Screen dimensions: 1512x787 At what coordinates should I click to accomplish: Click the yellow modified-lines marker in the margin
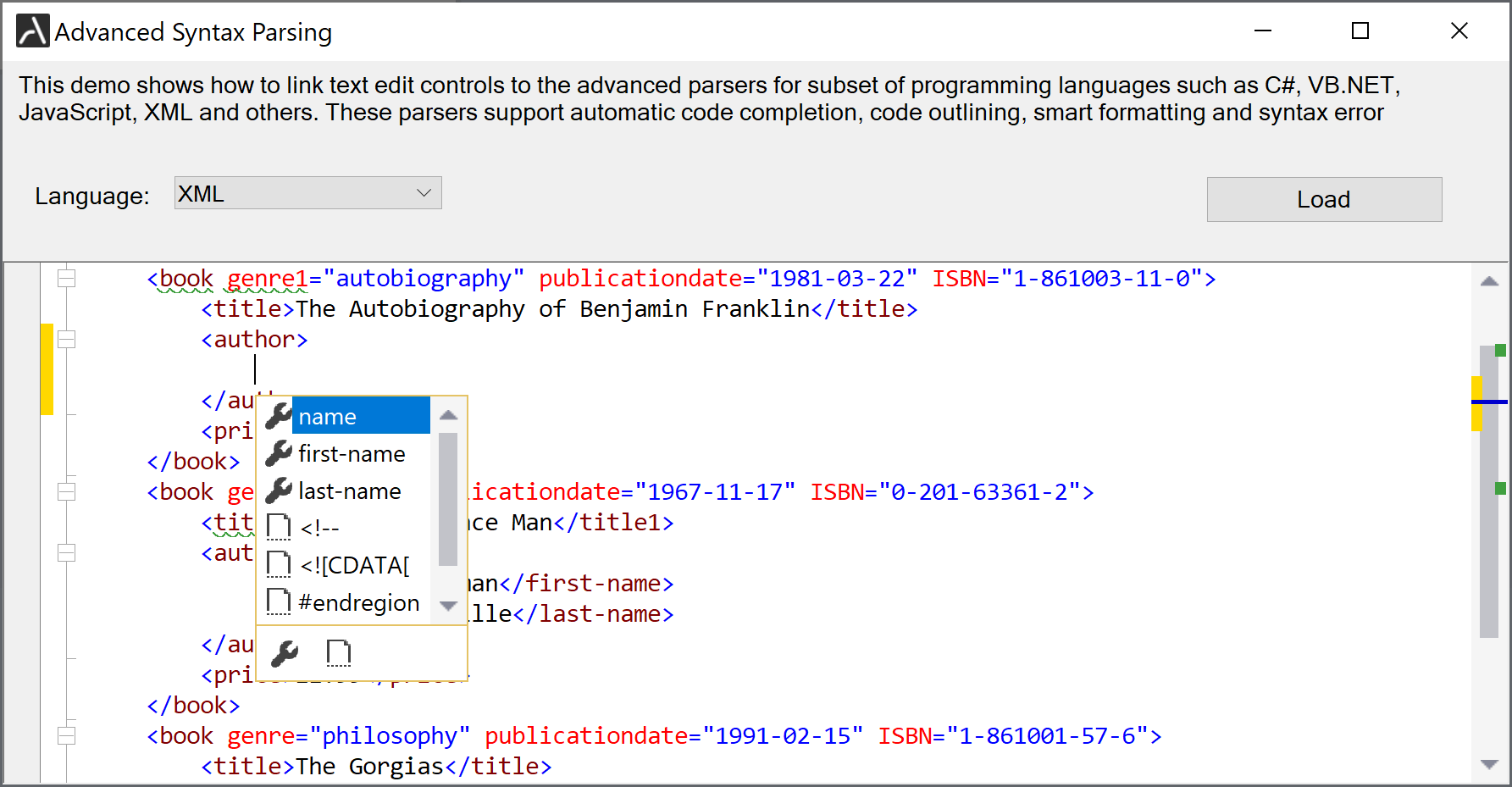click(48, 368)
